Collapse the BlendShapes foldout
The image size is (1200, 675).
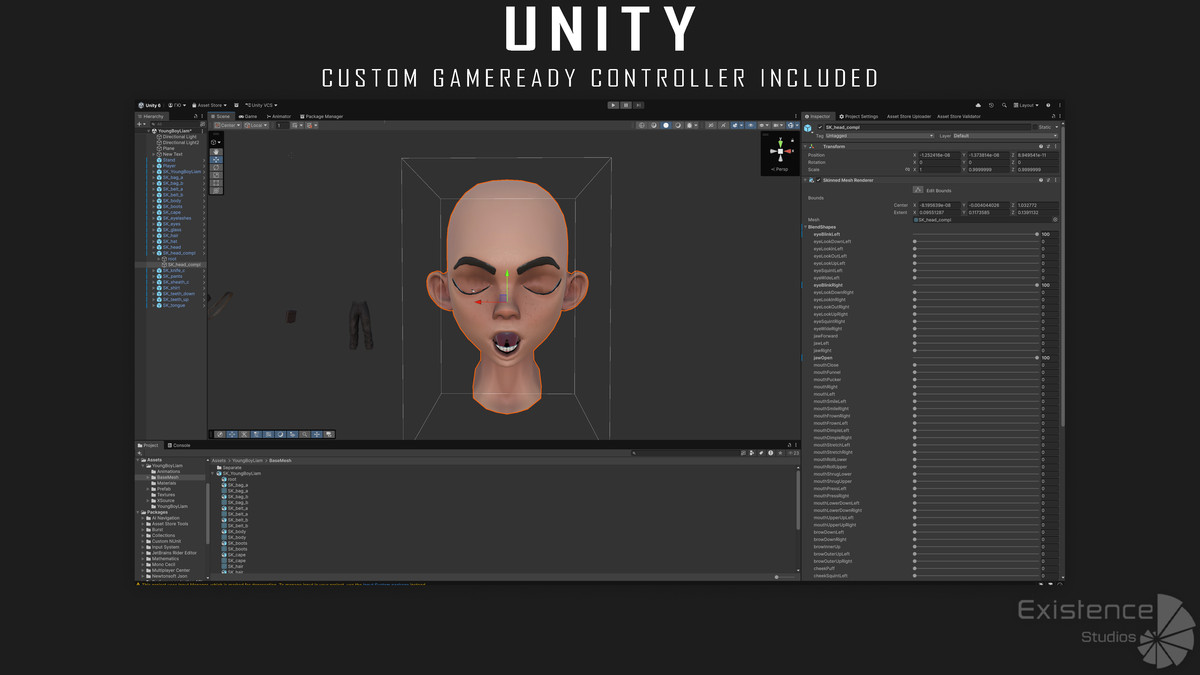(805, 227)
